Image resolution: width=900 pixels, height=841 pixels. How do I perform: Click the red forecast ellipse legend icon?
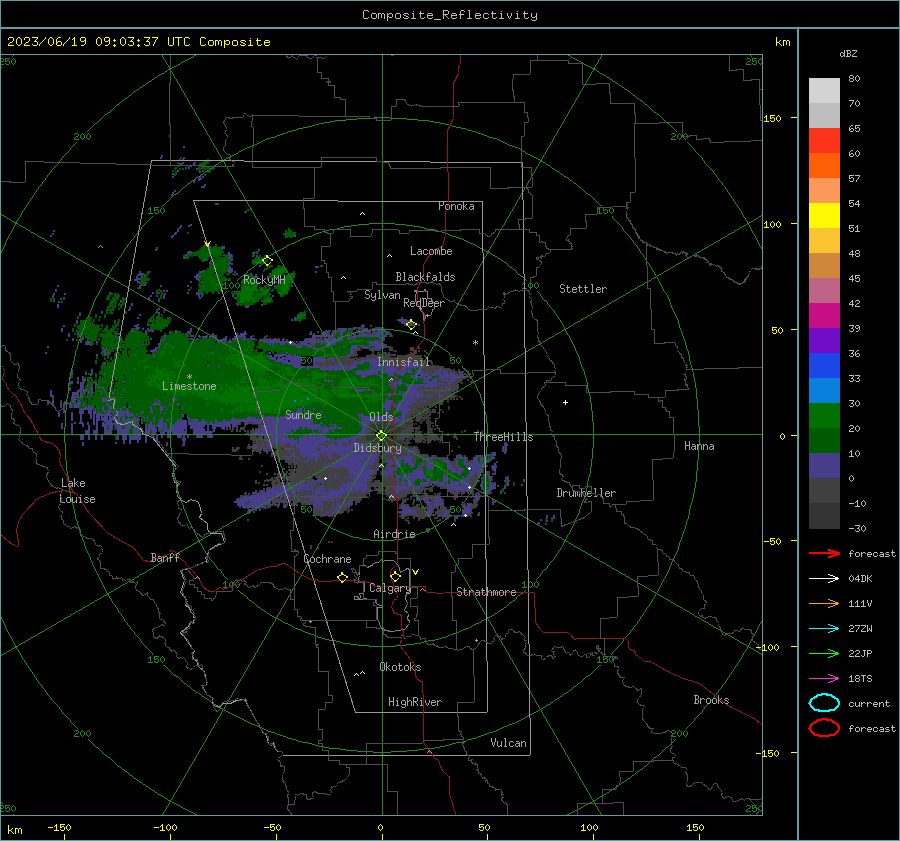pyautogui.click(x=824, y=728)
